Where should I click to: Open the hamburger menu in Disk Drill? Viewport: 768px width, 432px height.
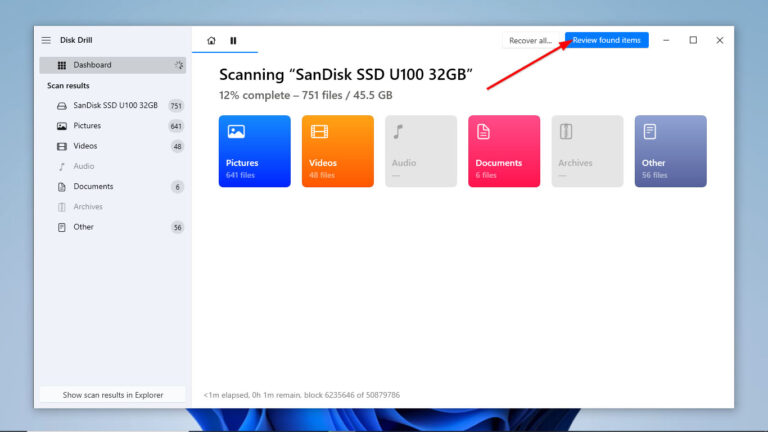point(46,40)
